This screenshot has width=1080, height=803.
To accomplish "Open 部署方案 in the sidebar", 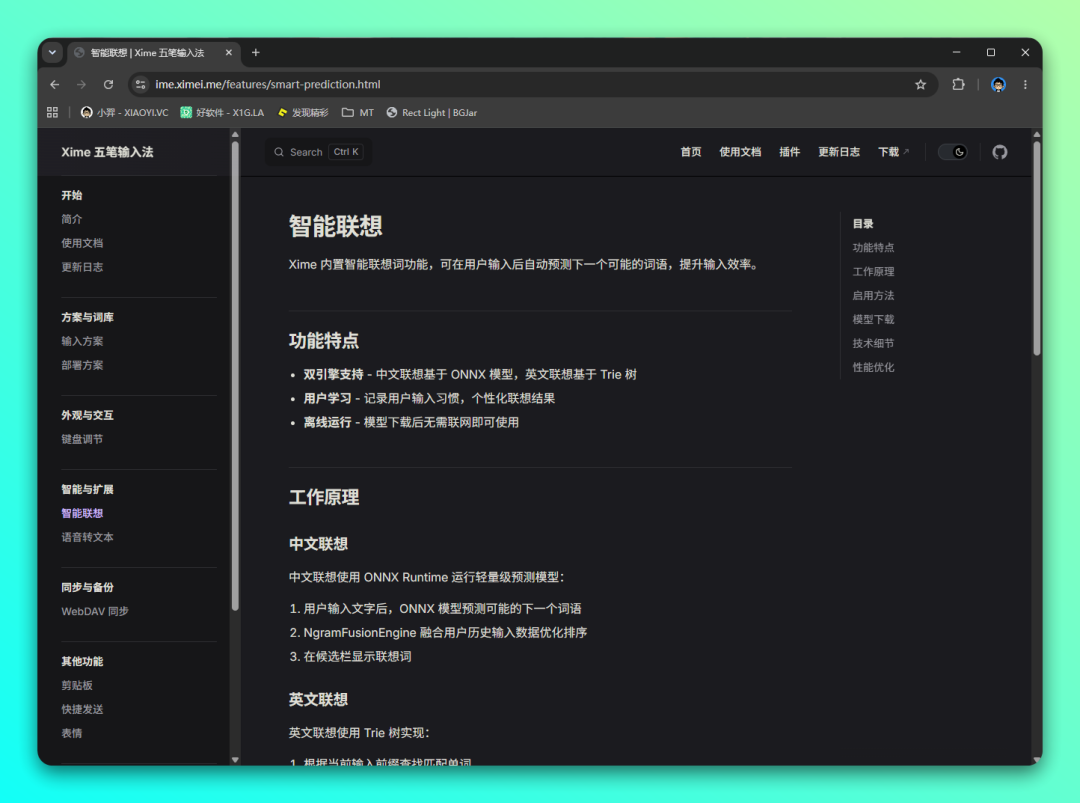I will pyautogui.click(x=82, y=366).
